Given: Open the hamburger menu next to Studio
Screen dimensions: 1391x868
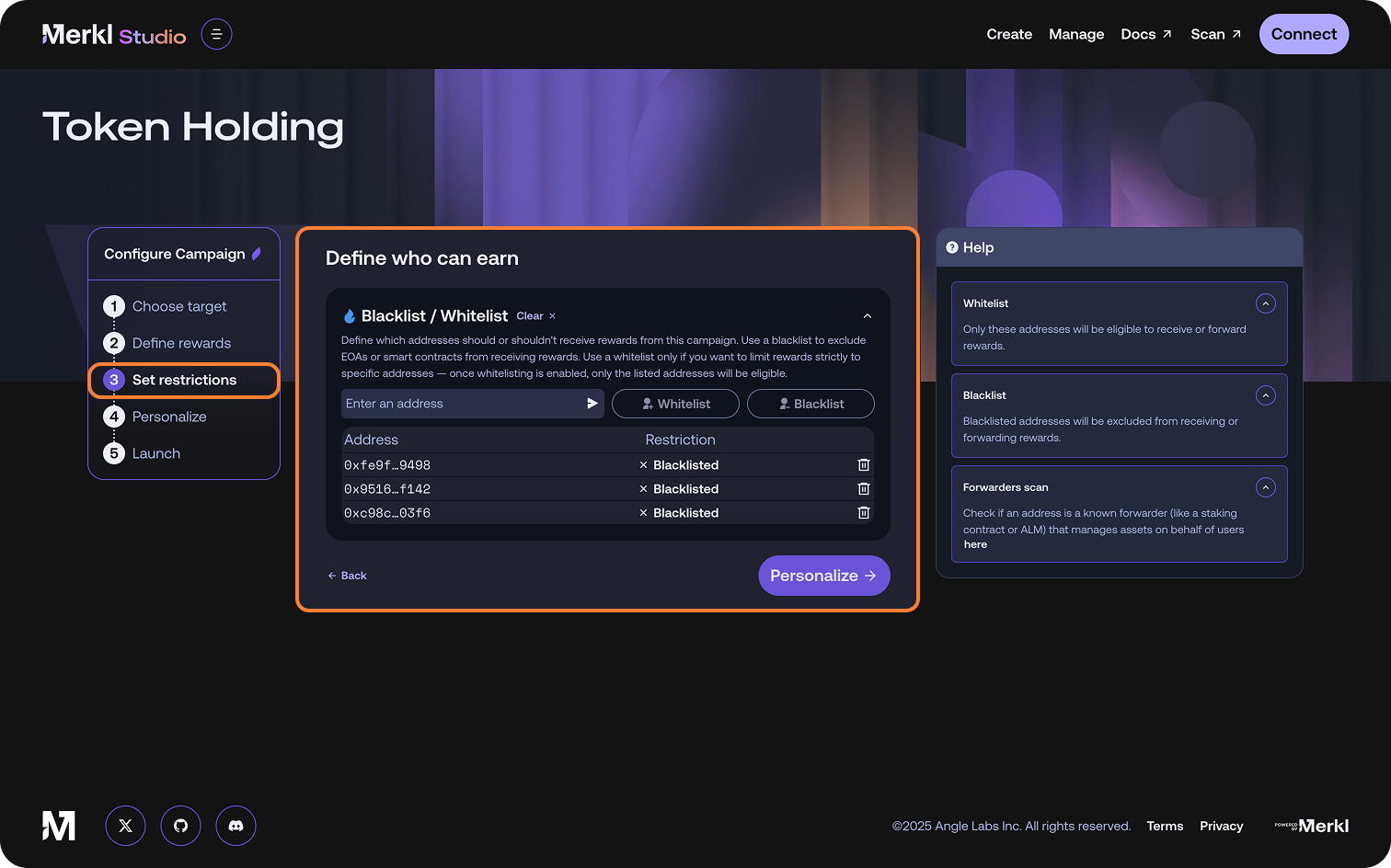Looking at the screenshot, I should tap(216, 34).
